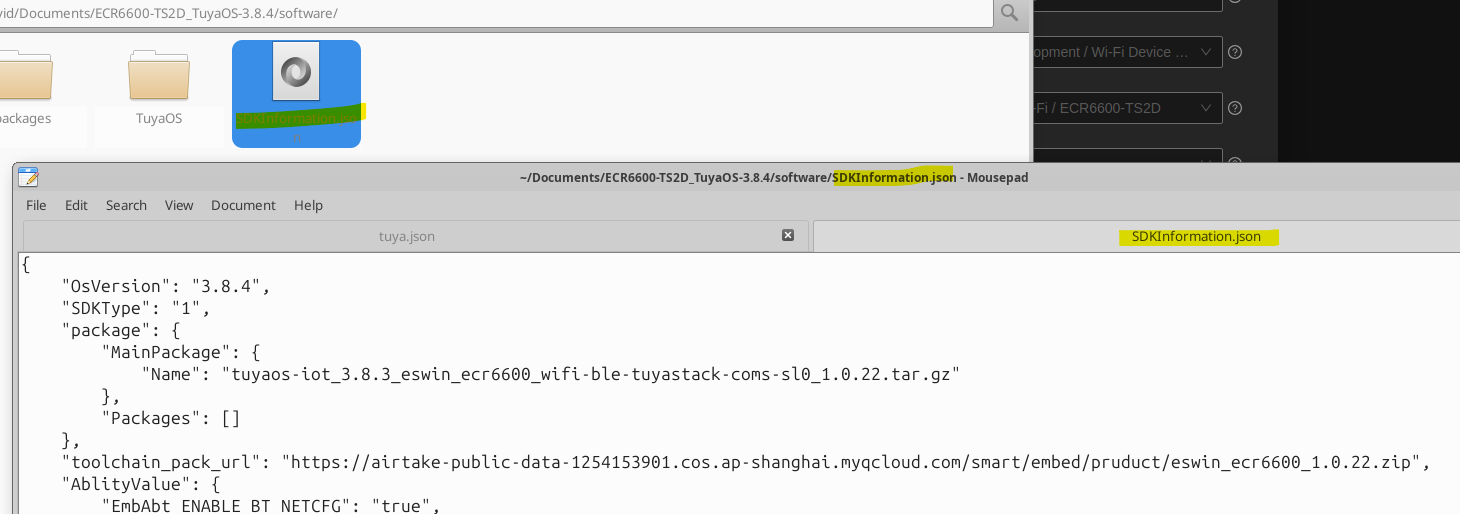Click help icon beside Wi-Fi Device dropdown
1460x514 pixels.
(1235, 52)
